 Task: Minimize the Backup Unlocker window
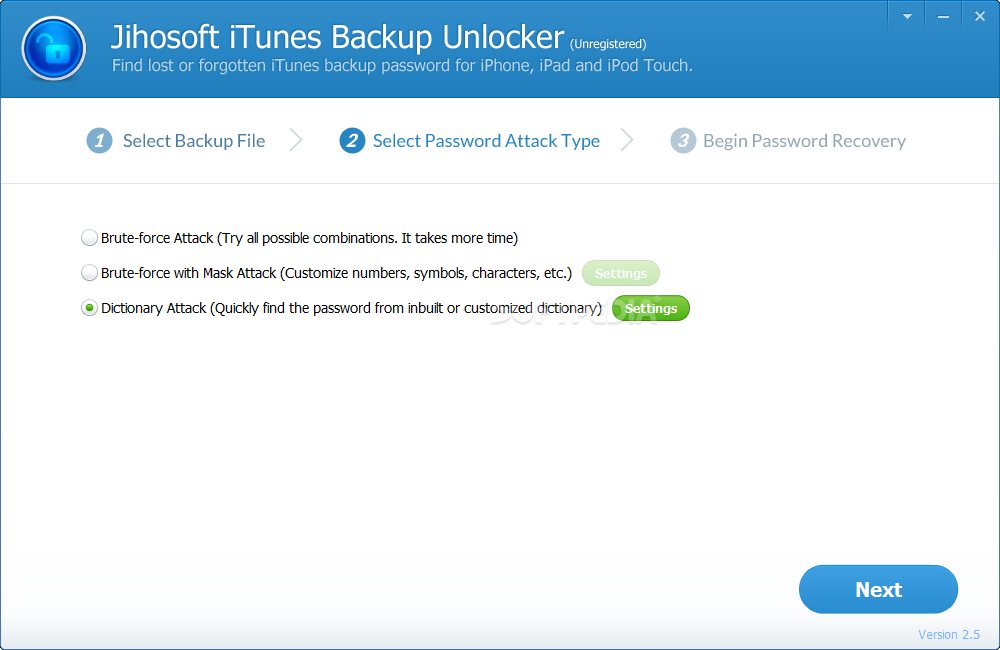943,16
